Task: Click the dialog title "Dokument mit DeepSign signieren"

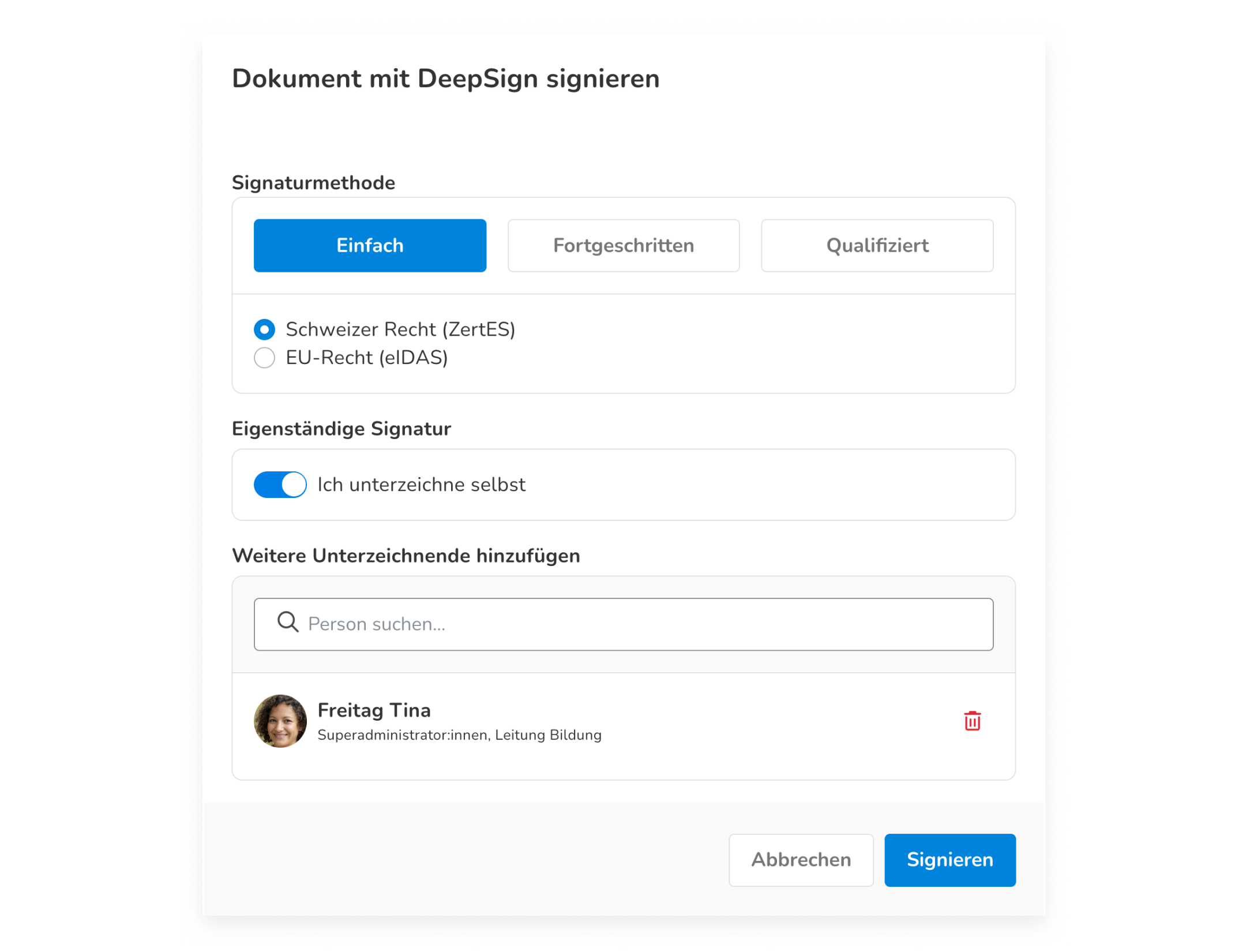Action: coord(445,78)
